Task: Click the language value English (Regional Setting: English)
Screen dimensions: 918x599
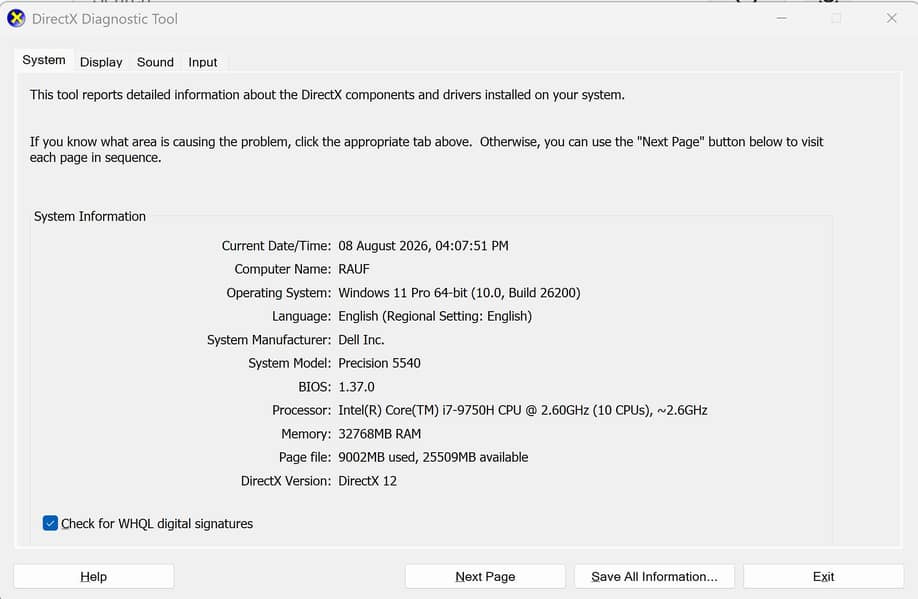Action: pyautogui.click(x=435, y=316)
